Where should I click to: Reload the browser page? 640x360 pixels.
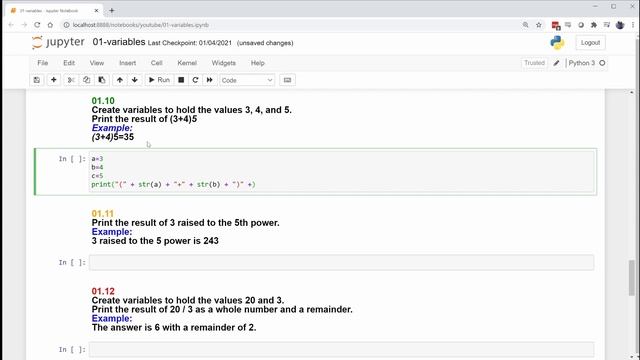click(37, 25)
